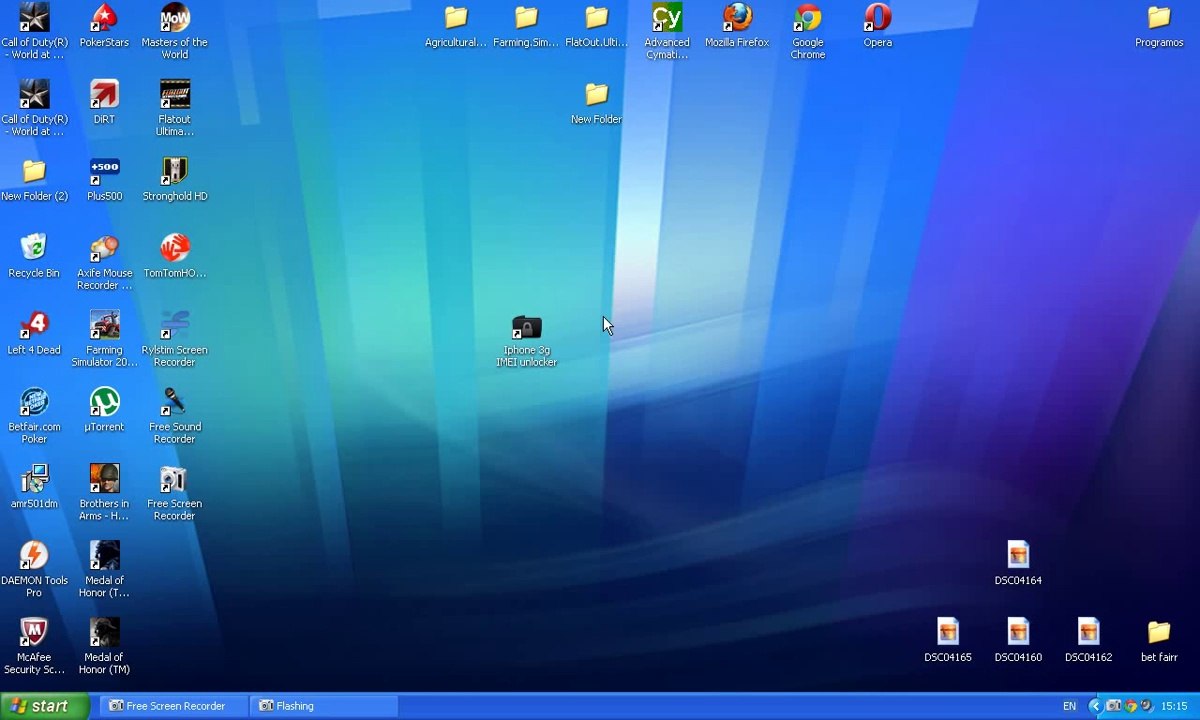Viewport: 1200px width, 720px height.
Task: Open Mozilla Firefox from the desktop
Action: 737,18
